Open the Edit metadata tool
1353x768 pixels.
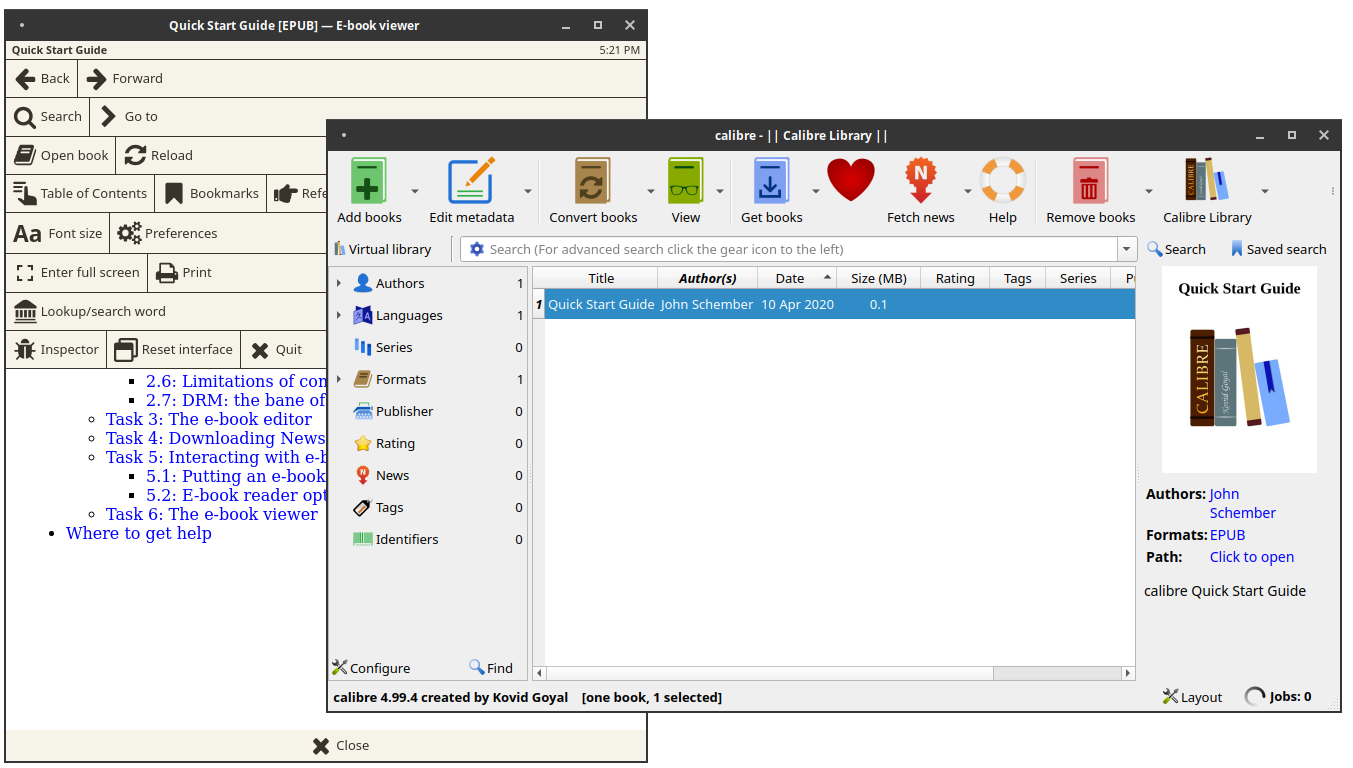[471, 182]
